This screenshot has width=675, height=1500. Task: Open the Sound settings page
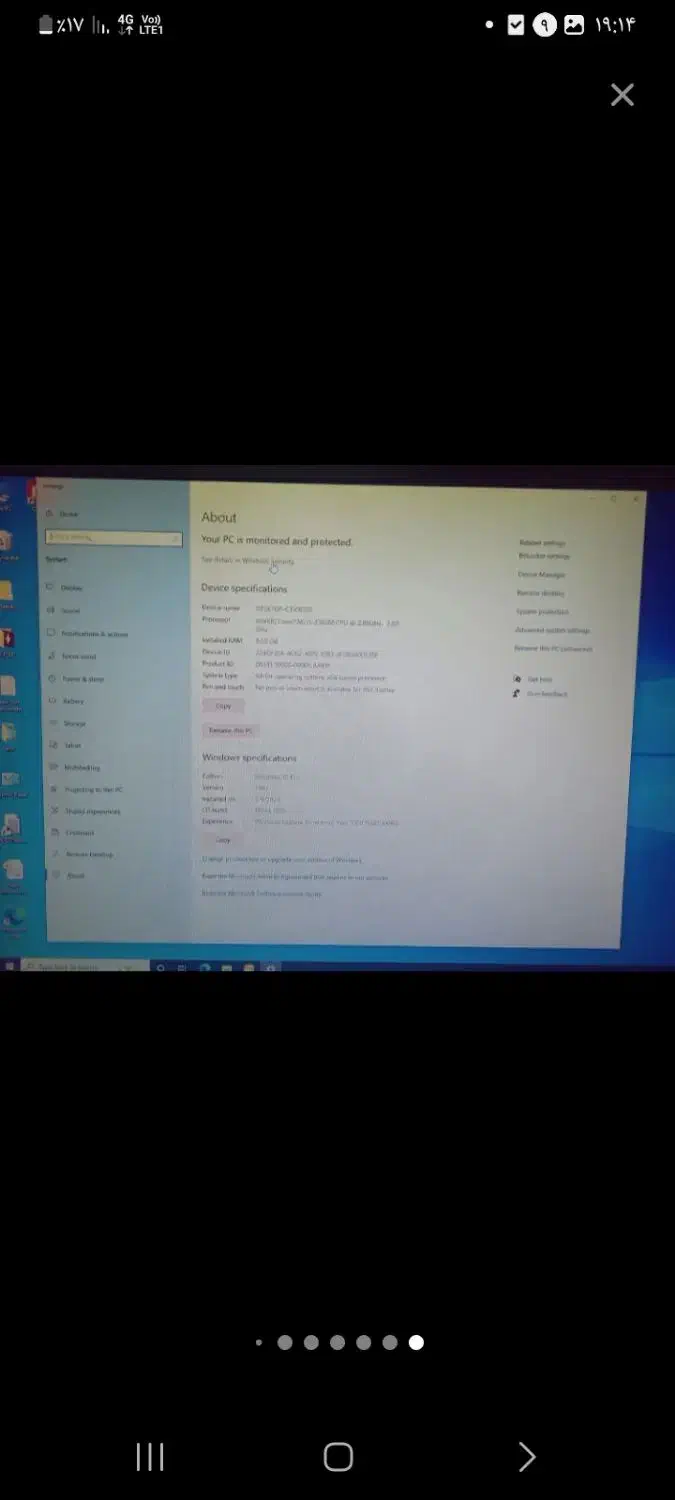tap(65, 611)
